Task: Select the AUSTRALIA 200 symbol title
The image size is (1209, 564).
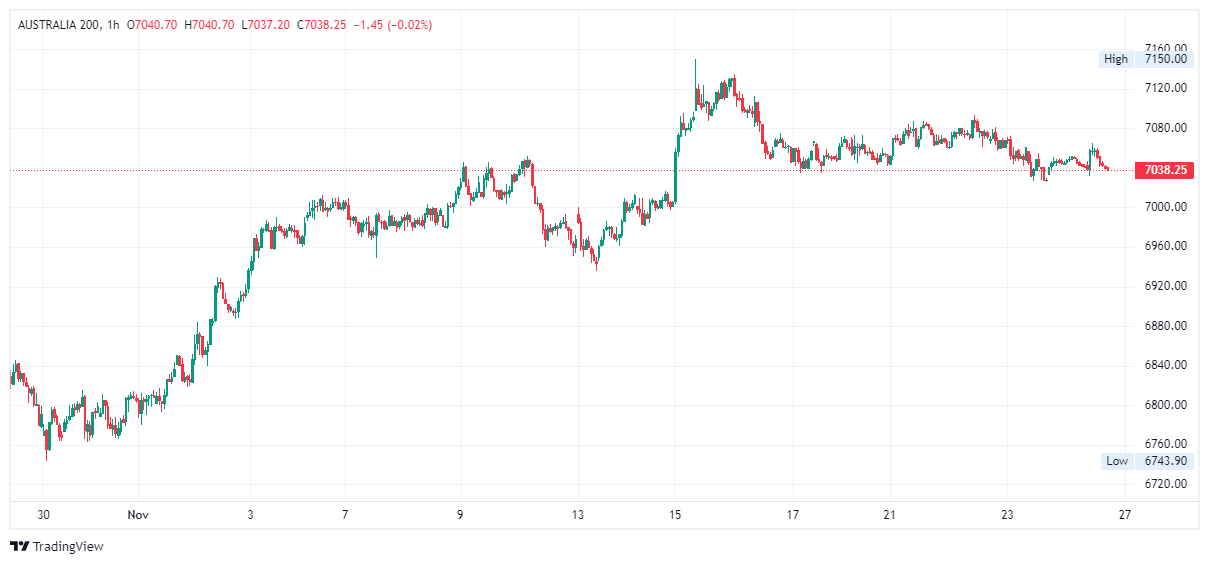Action: (x=58, y=24)
